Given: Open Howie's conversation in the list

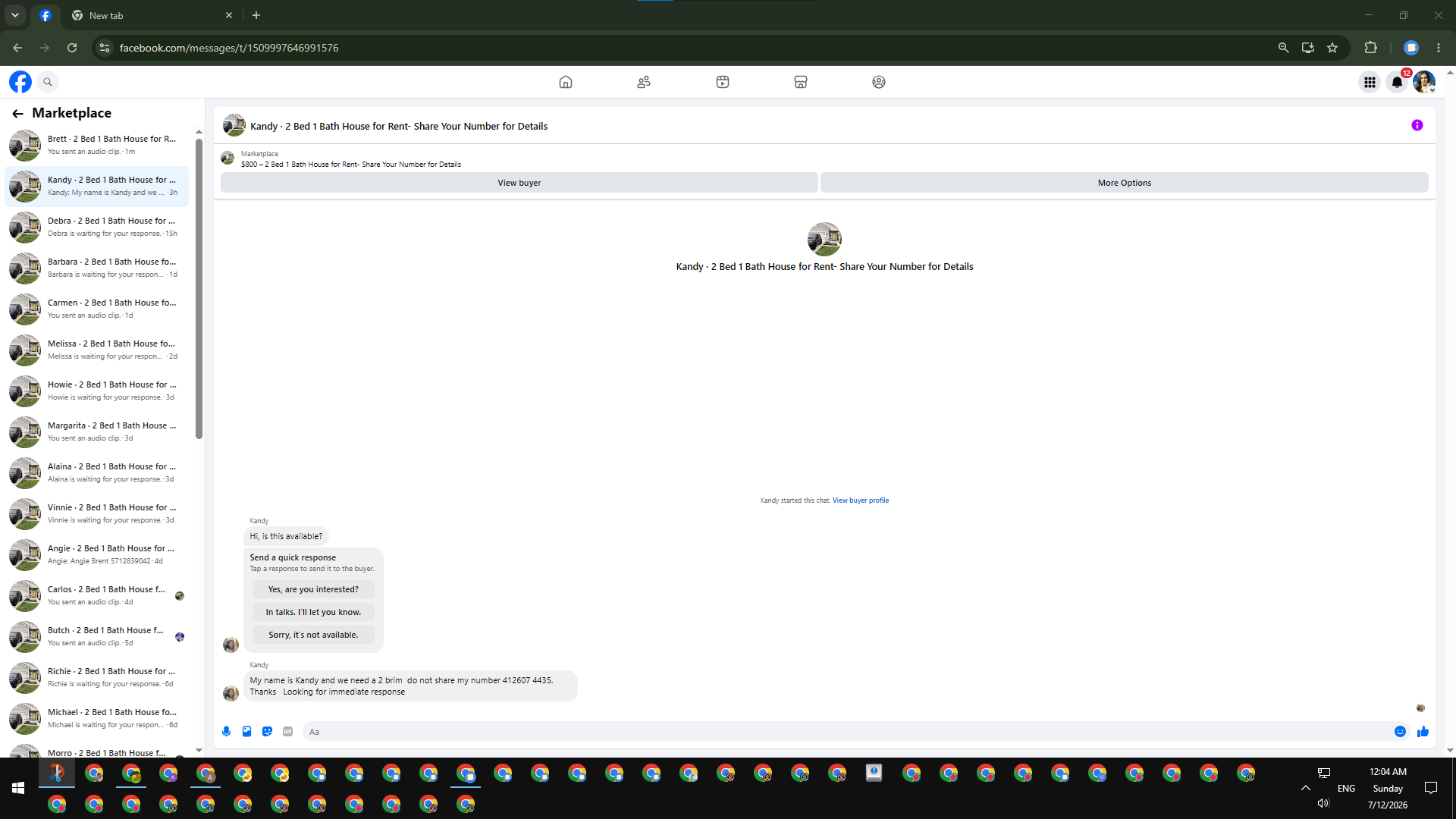Looking at the screenshot, I should 97,391.
